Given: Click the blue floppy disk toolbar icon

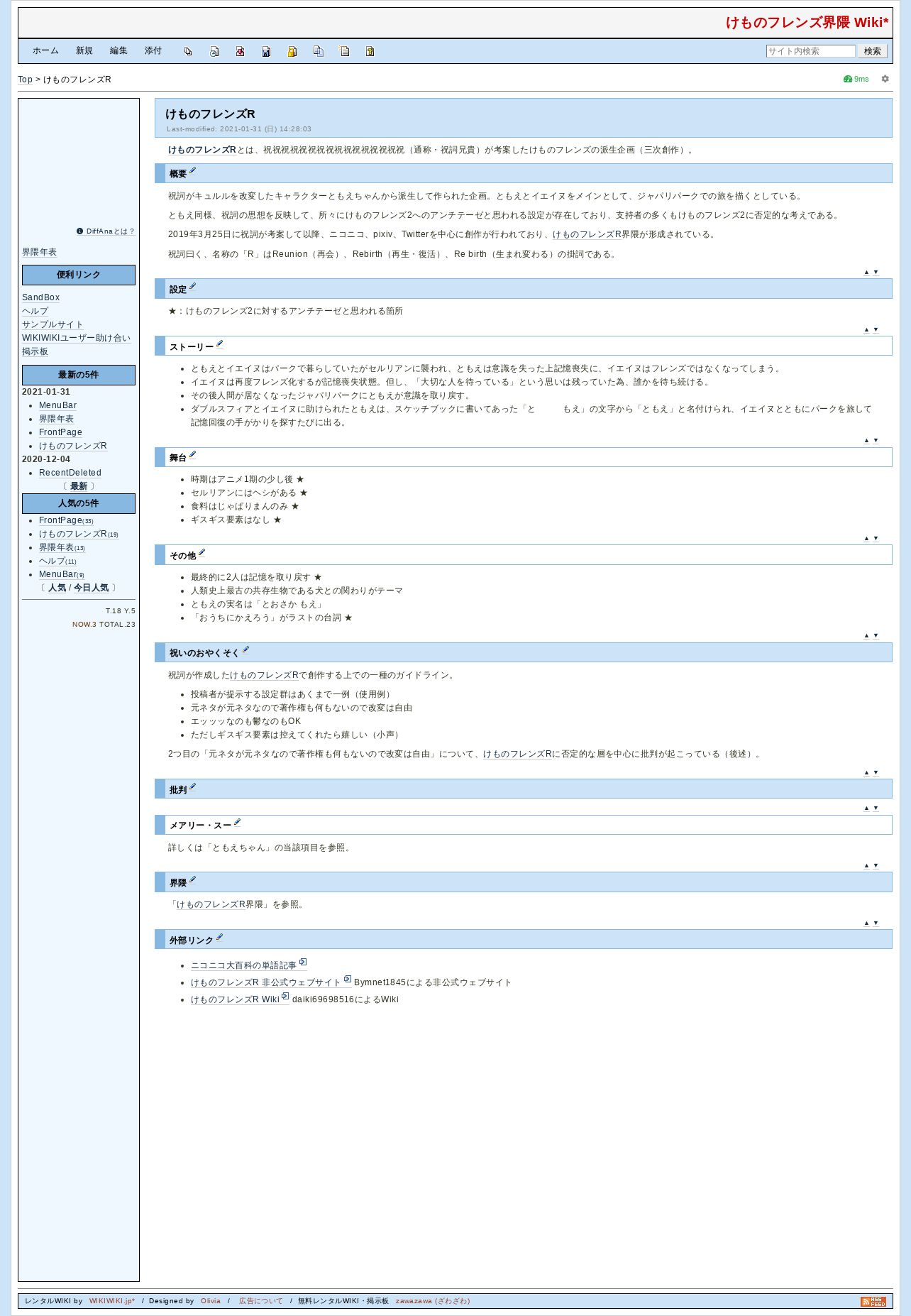Looking at the screenshot, I should pyautogui.click(x=266, y=51).
